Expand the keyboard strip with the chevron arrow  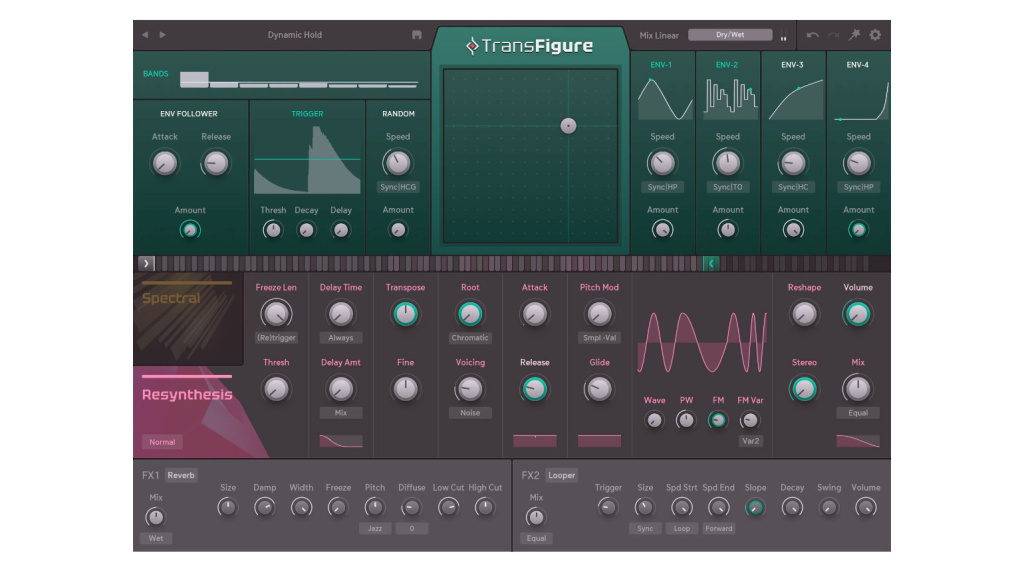[146, 263]
